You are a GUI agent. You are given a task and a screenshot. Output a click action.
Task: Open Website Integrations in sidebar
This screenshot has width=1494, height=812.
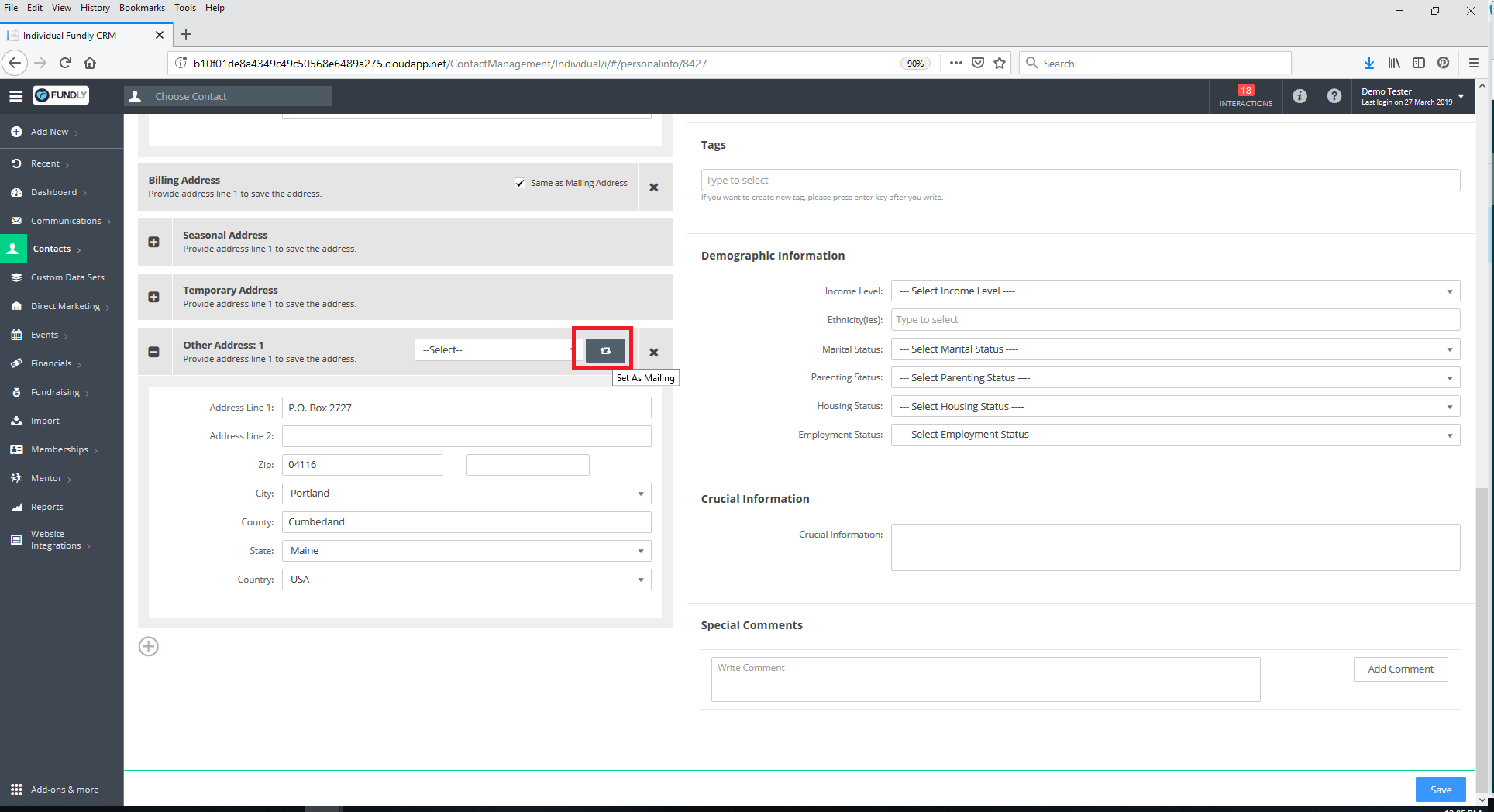(55, 540)
